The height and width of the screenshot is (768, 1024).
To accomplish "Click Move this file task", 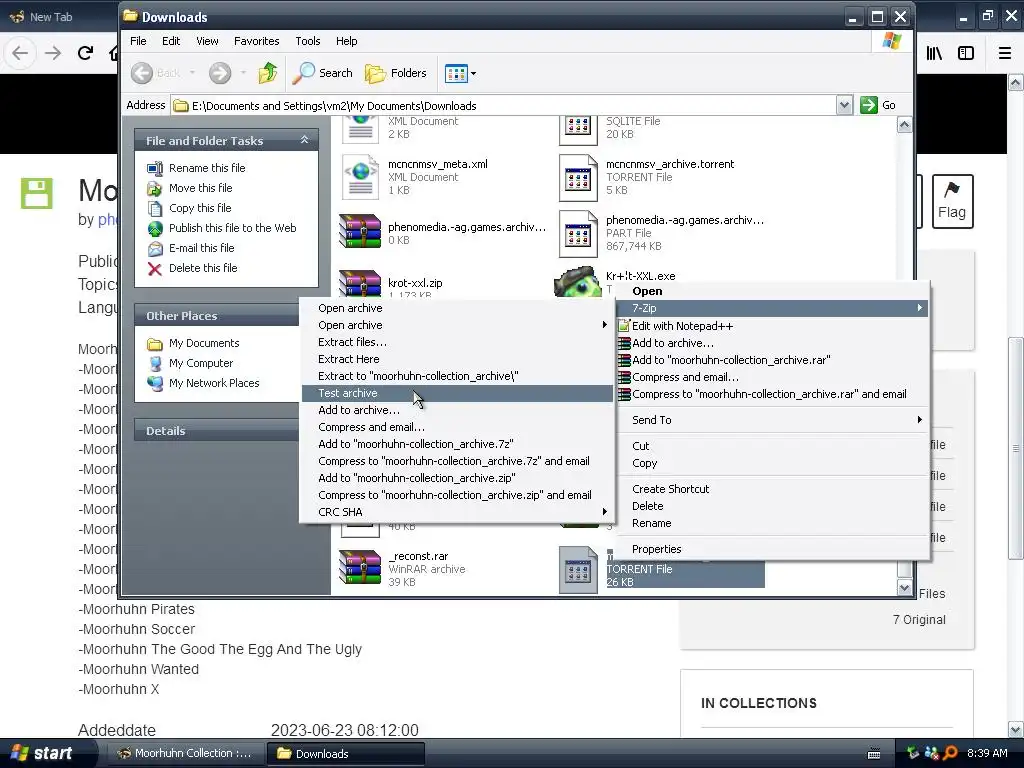I will (200, 188).
